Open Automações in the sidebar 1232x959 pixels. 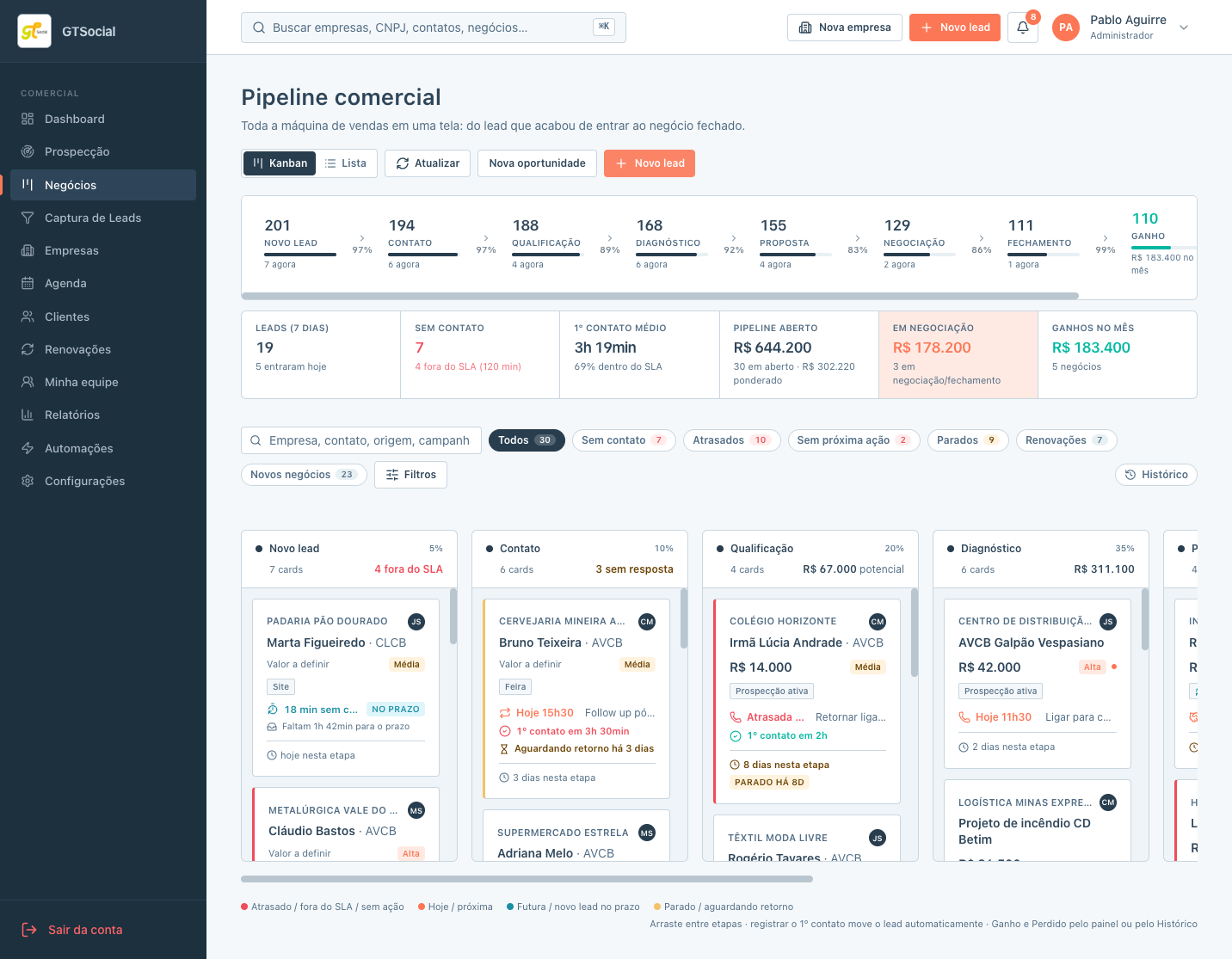click(x=103, y=448)
